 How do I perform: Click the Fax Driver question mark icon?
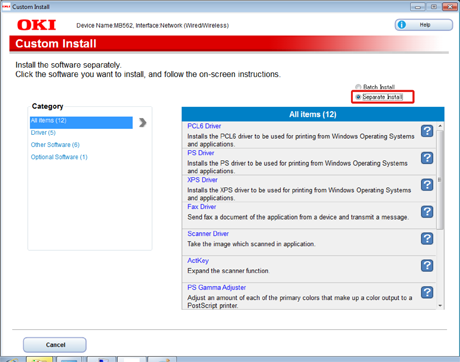tap(427, 212)
